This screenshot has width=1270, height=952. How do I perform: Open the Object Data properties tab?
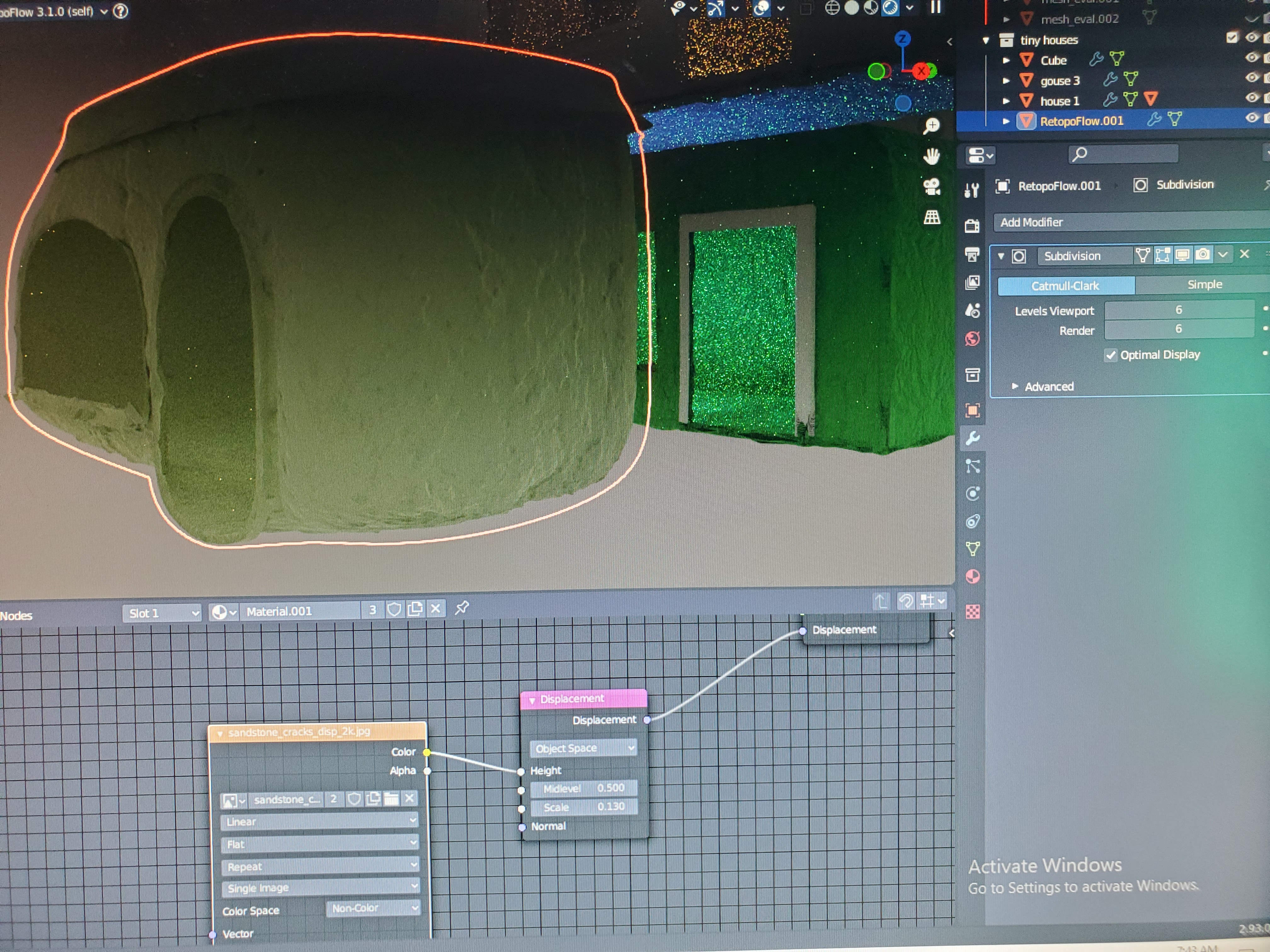click(973, 549)
